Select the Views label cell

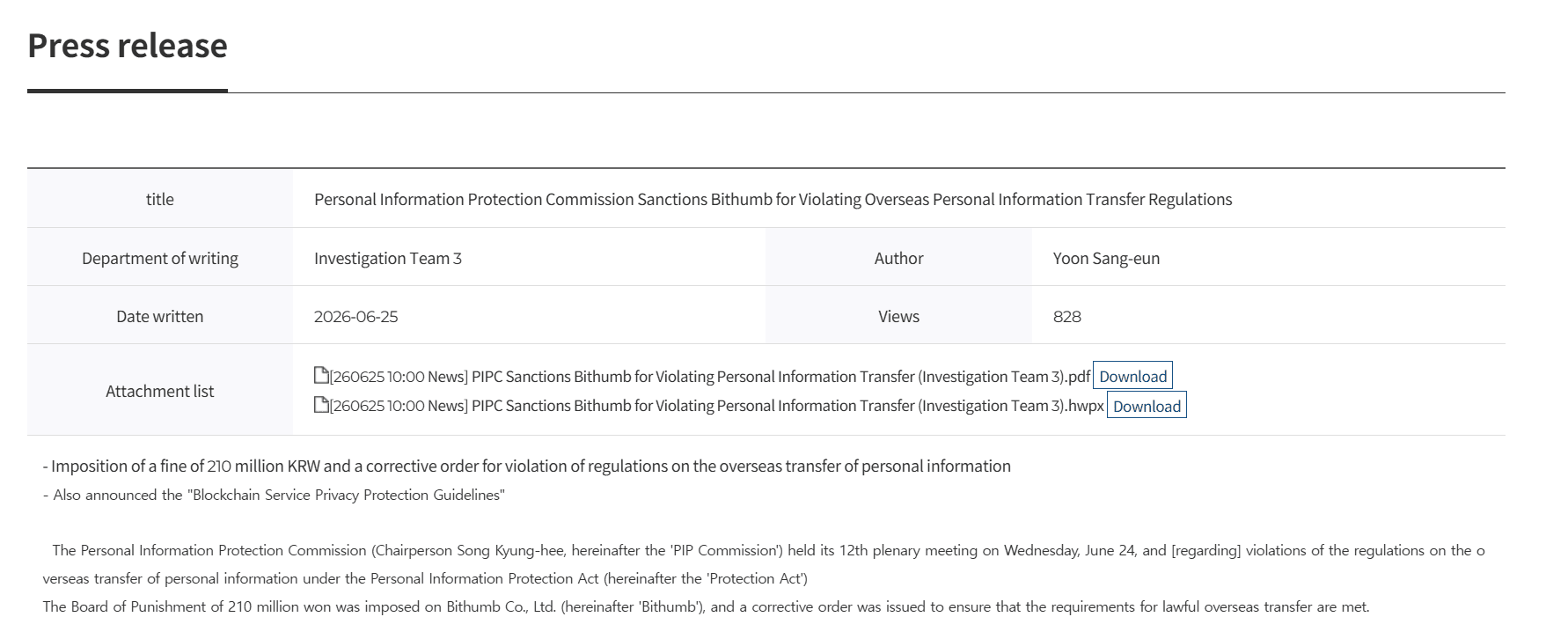tap(898, 316)
